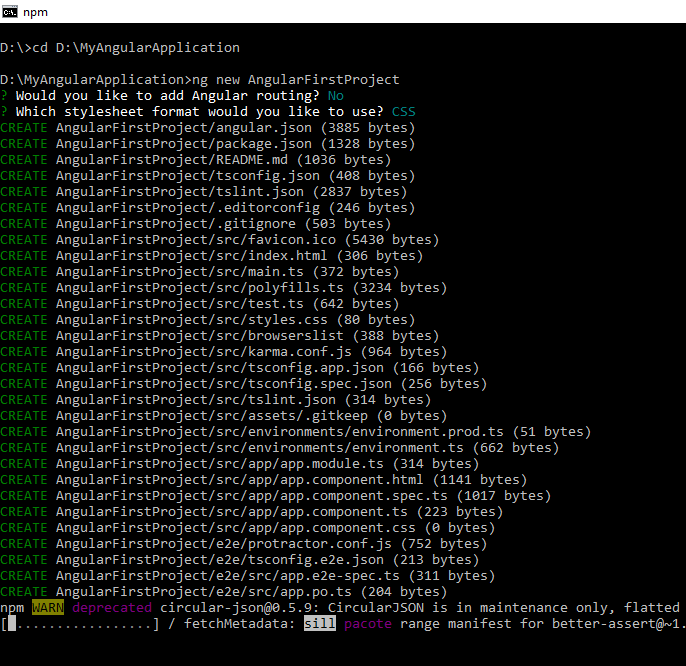Click the environment.prod.ts (51 bytes) line
Screen dimensions: 686x666
pyautogui.click(x=295, y=431)
